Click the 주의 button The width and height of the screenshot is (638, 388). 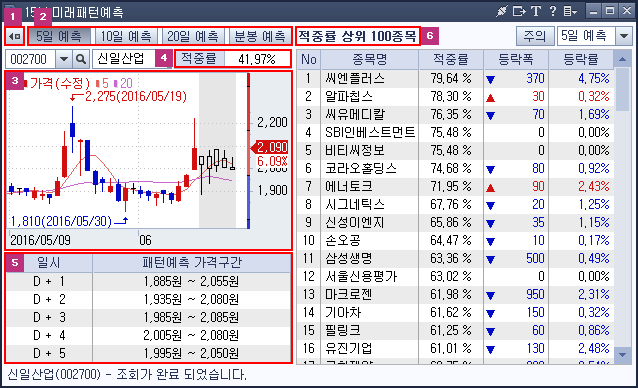point(535,36)
